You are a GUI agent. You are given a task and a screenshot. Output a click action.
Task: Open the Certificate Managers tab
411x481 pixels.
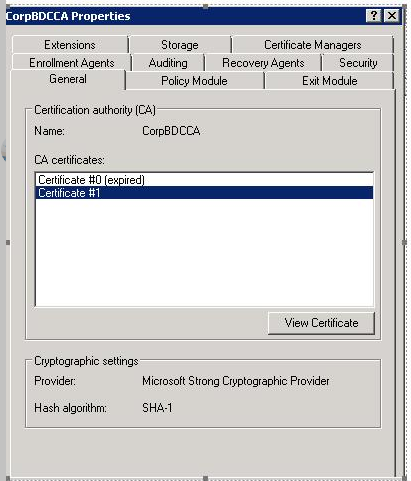(313, 45)
